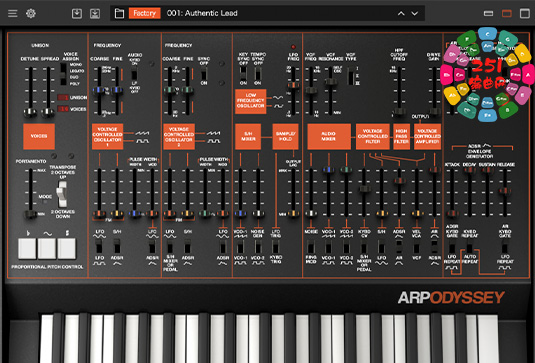This screenshot has height=363, width=535.
Task: Switch to the largest view size icon
Action: tap(524, 13)
